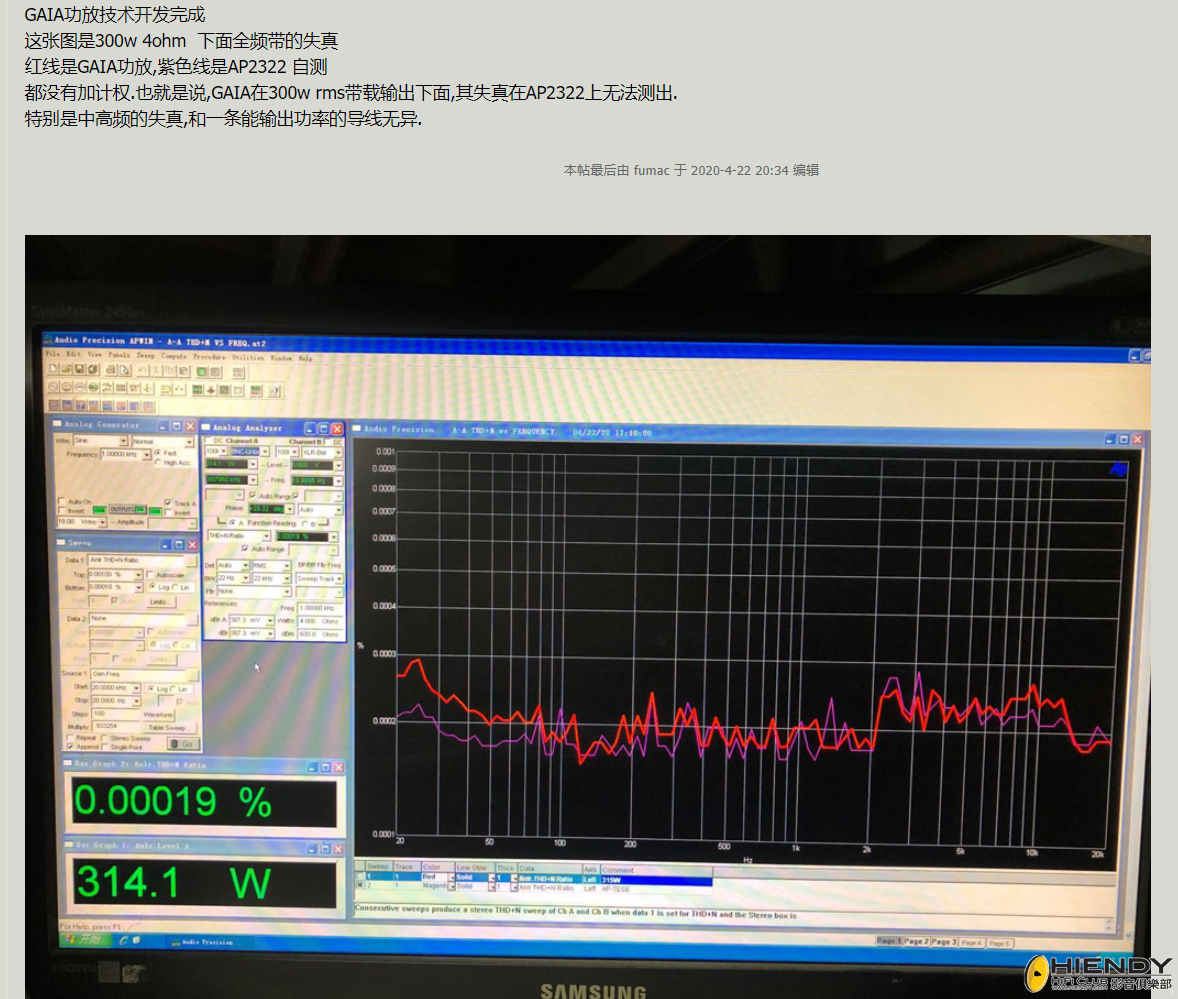Click the first icon in the third toolbar row

coord(53,406)
